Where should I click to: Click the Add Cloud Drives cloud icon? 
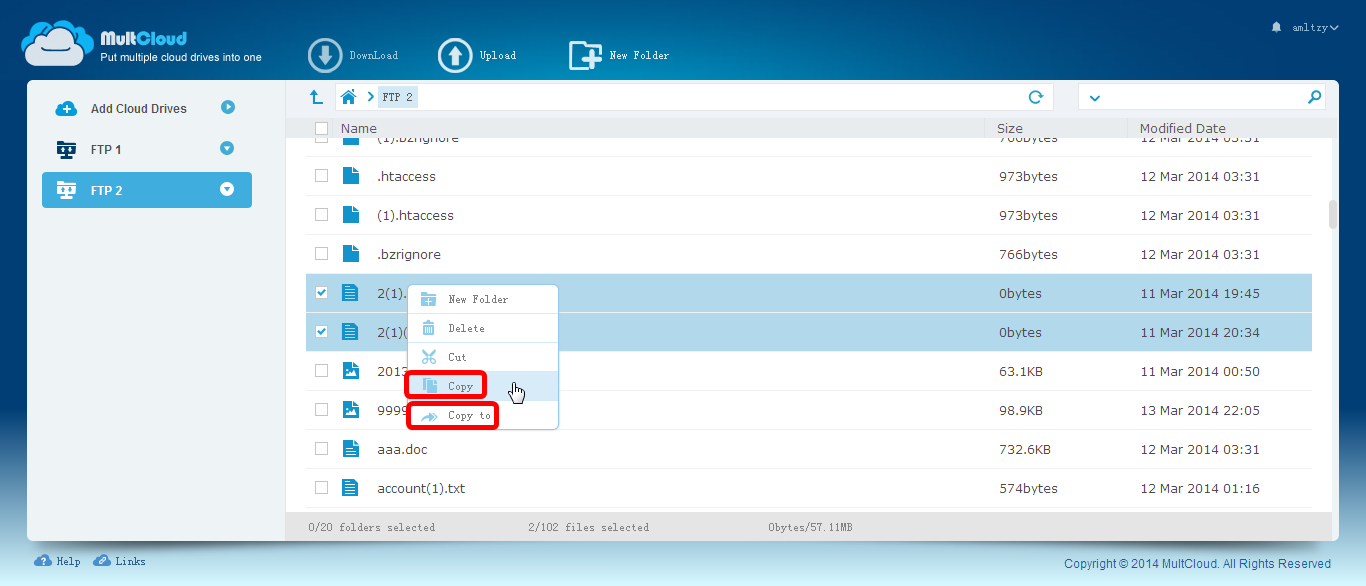coord(66,108)
